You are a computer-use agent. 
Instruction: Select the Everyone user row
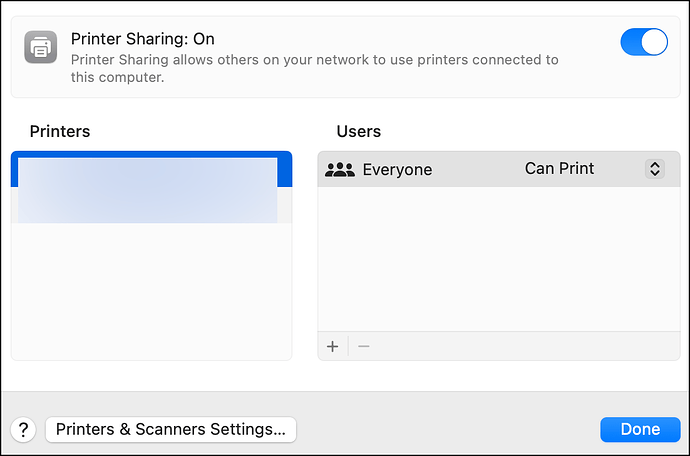[499, 169]
